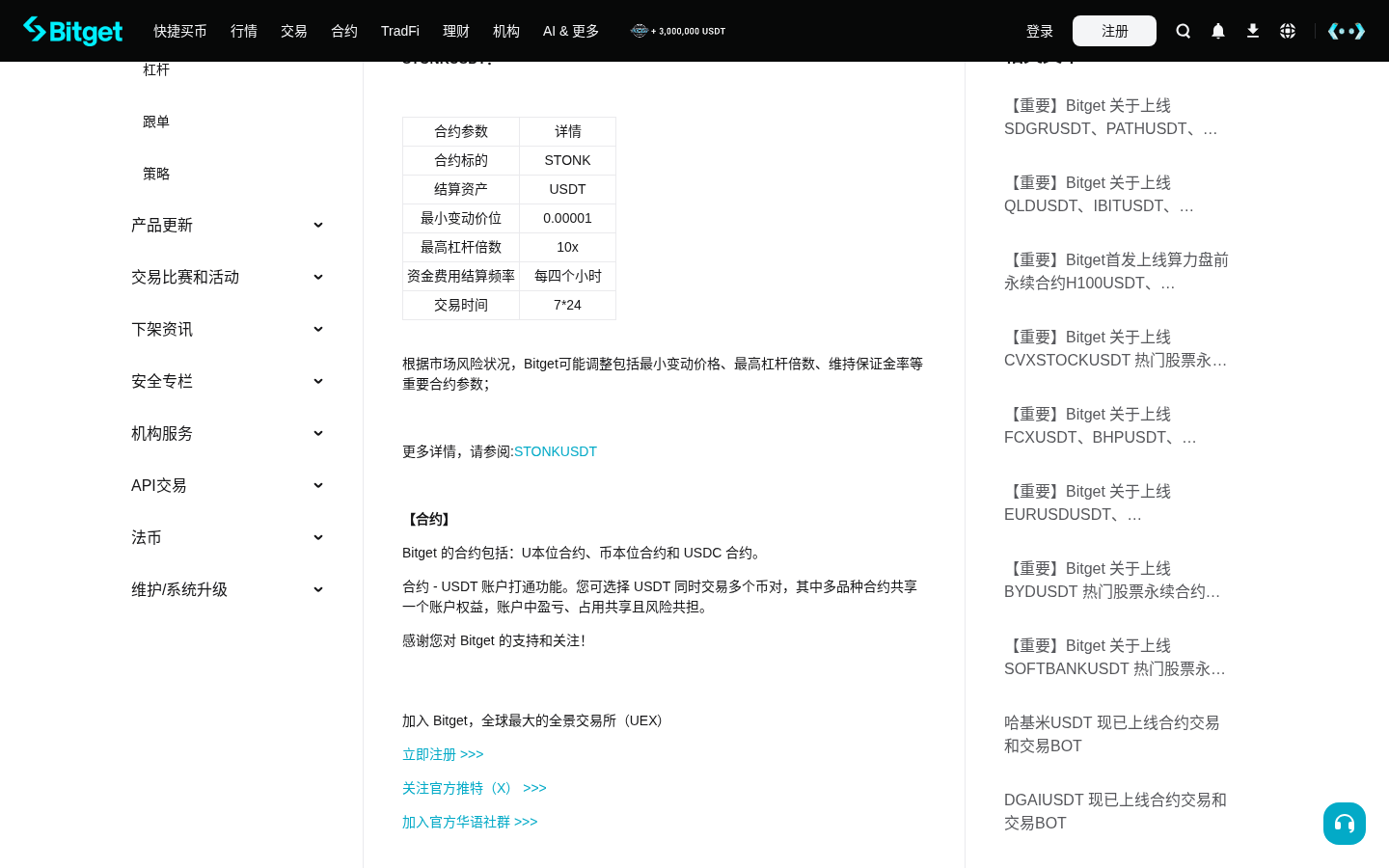Open the search icon in header
This screenshot has height=868, width=1389.
1184,31
